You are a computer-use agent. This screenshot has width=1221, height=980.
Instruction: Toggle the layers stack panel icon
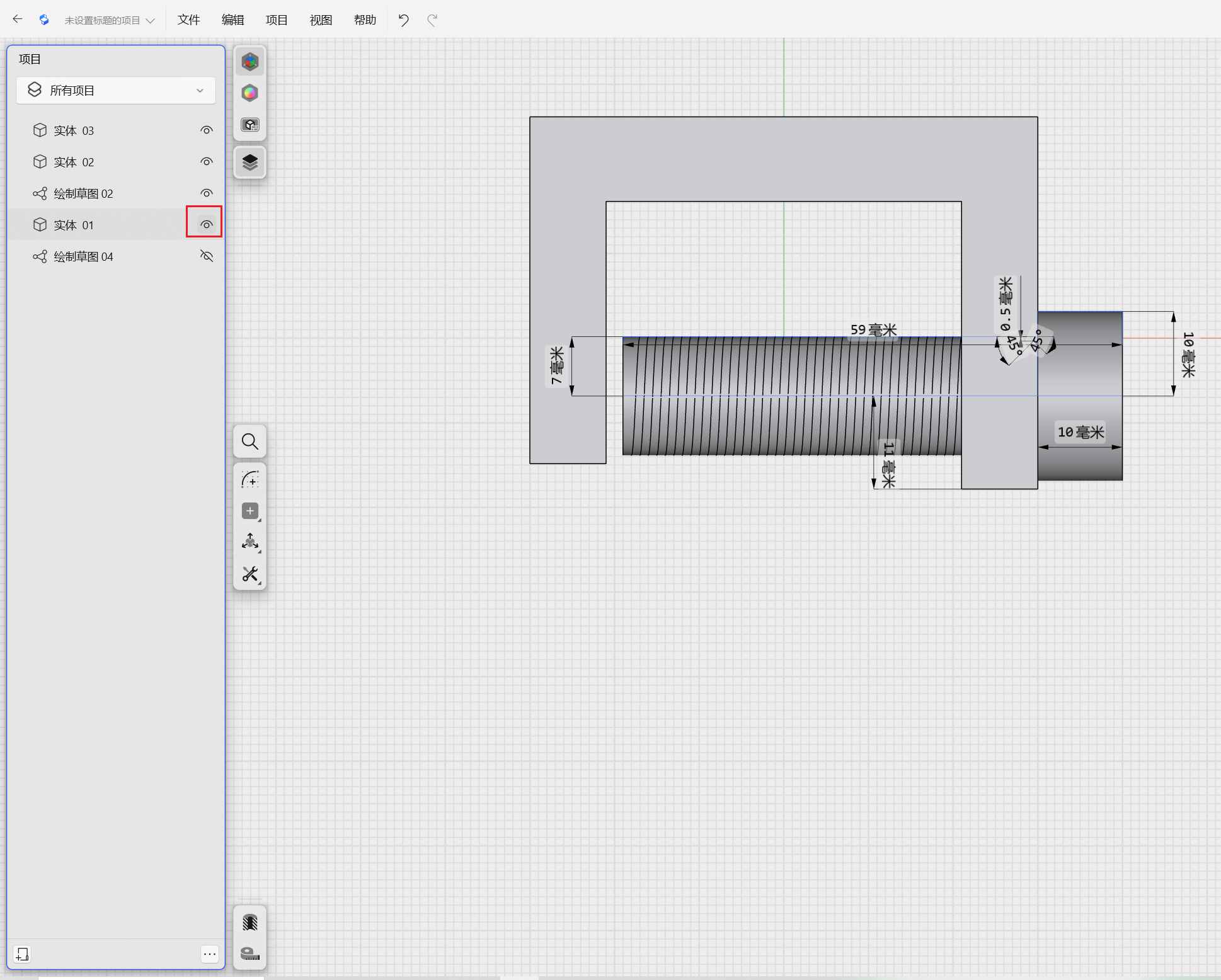tap(250, 162)
